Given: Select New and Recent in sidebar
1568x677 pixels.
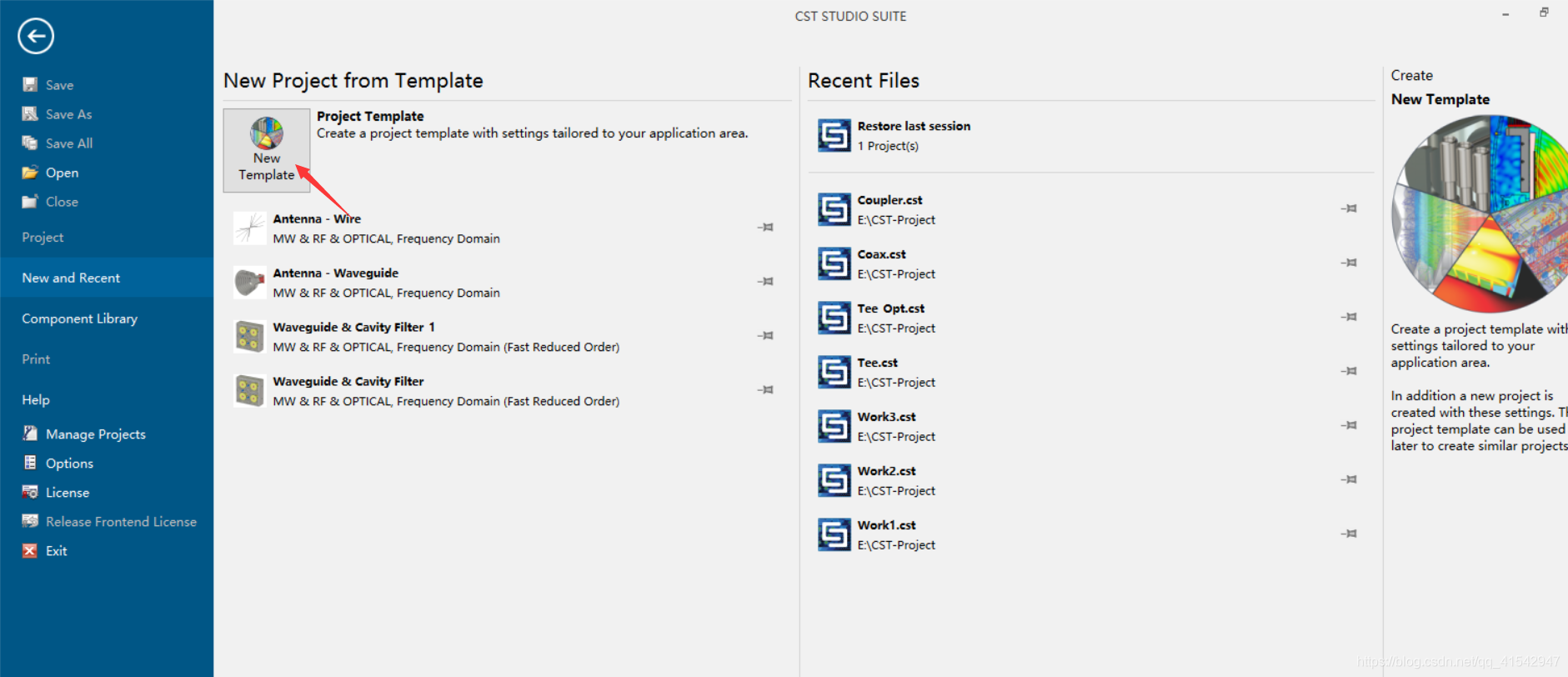Looking at the screenshot, I should click(107, 278).
